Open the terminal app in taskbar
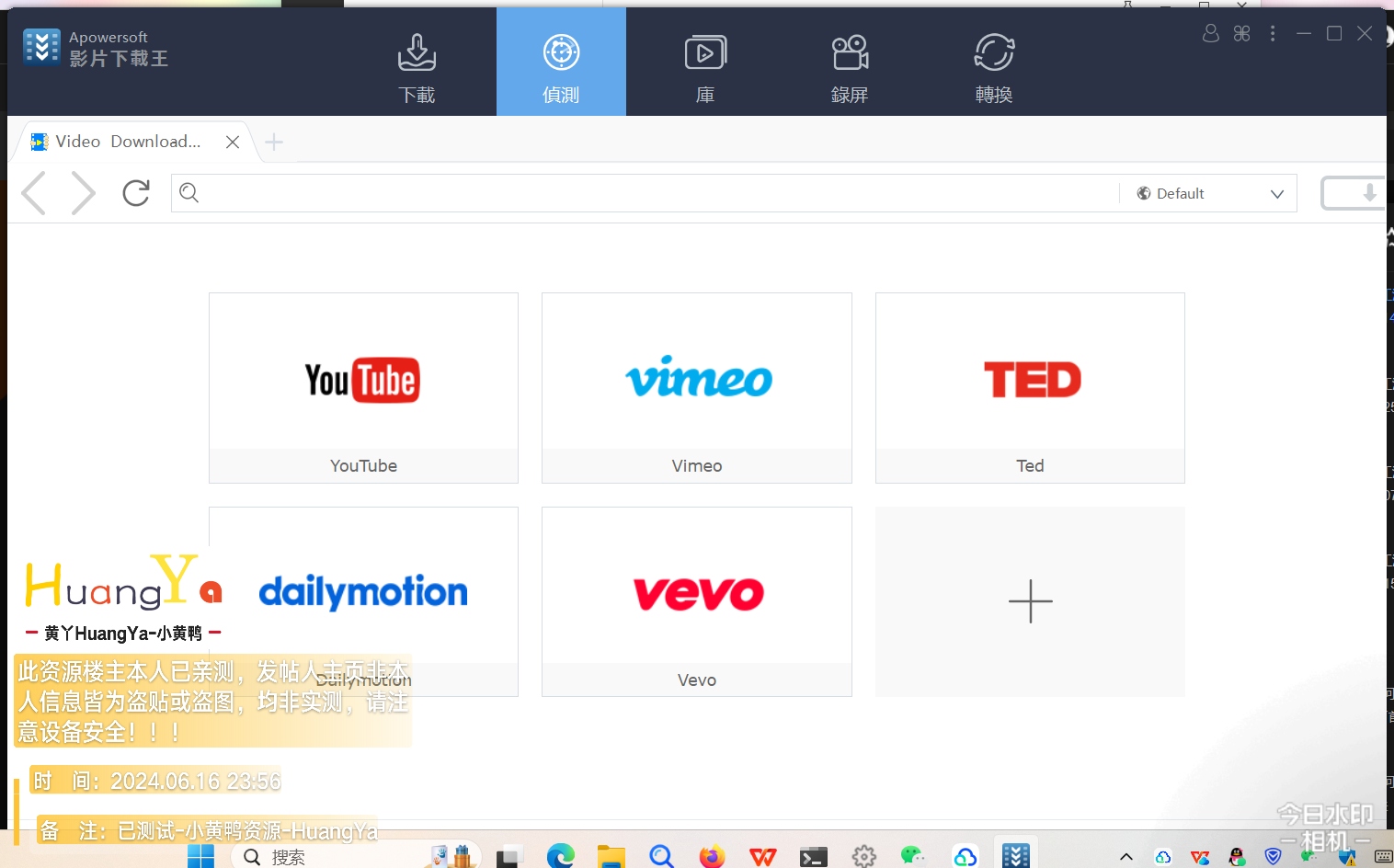 pyautogui.click(x=813, y=857)
